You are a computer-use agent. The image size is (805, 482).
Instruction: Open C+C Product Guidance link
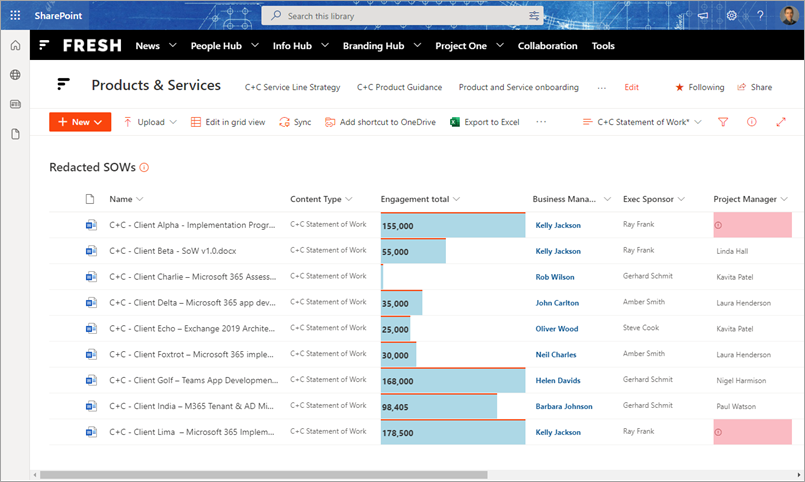(x=399, y=87)
